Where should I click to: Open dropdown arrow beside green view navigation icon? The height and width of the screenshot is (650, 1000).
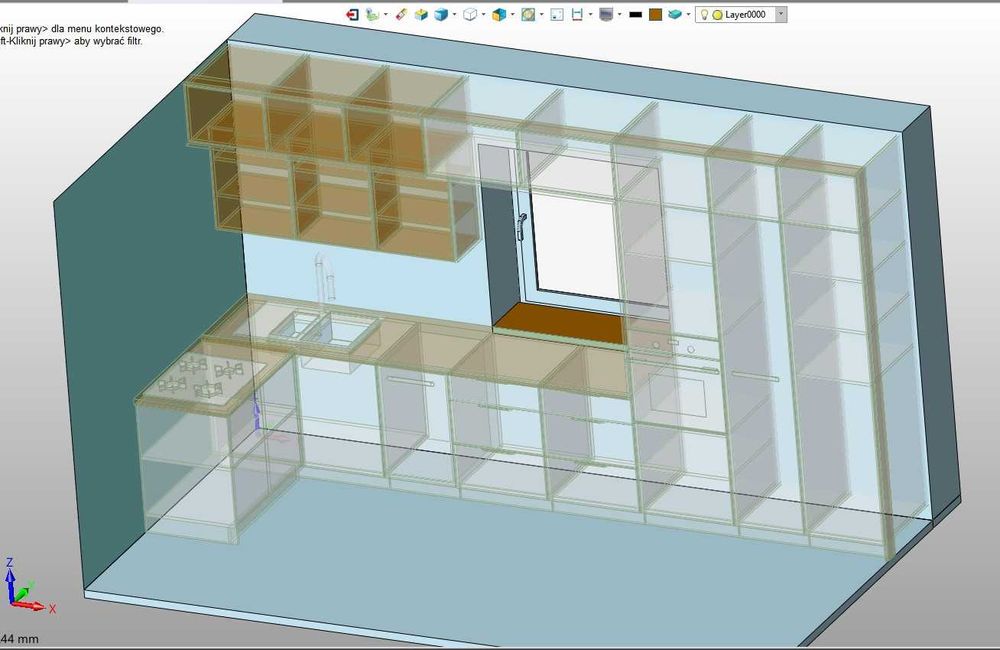click(385, 14)
